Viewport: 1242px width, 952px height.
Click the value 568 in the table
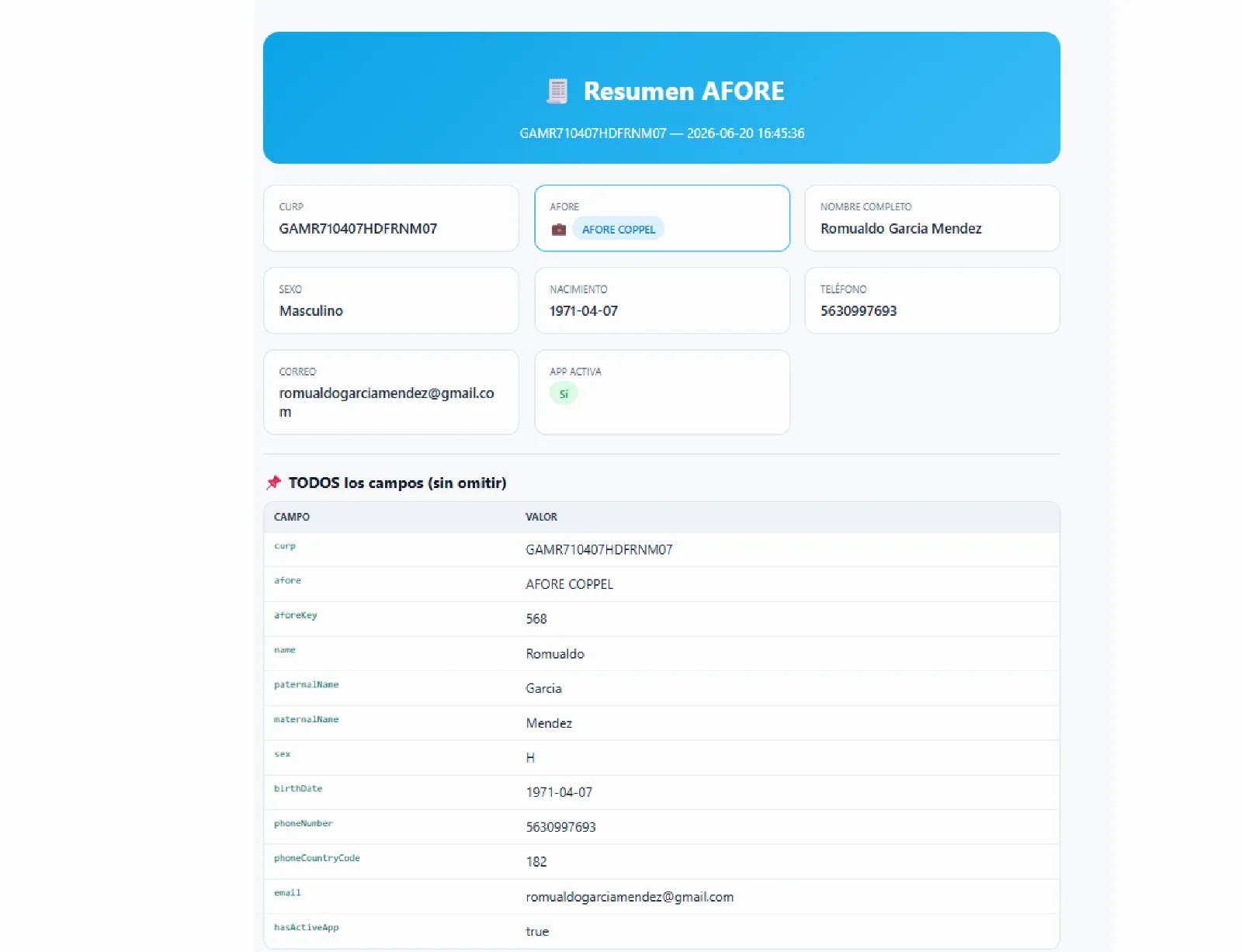[x=536, y=619]
